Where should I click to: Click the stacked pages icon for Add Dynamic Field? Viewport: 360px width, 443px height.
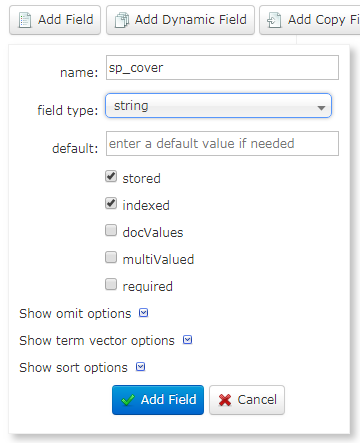click(122, 20)
